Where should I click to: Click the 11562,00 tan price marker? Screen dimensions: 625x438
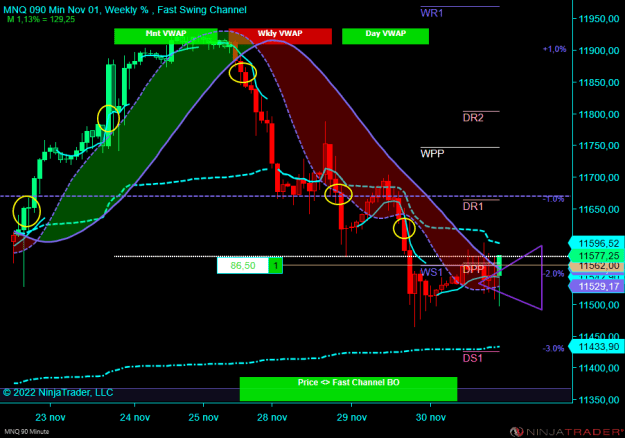click(x=596, y=266)
